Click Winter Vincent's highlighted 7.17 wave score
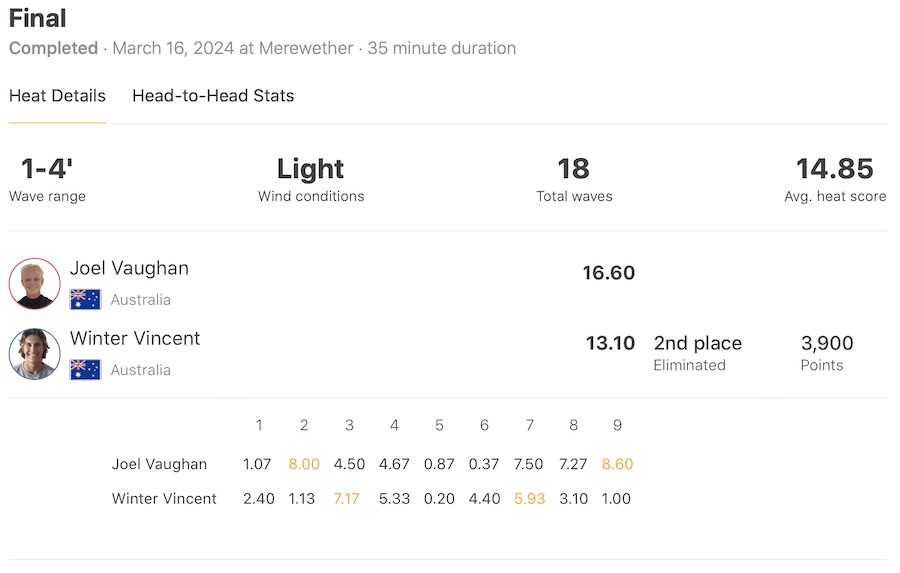Screen dimensions: 900x573 [348, 498]
